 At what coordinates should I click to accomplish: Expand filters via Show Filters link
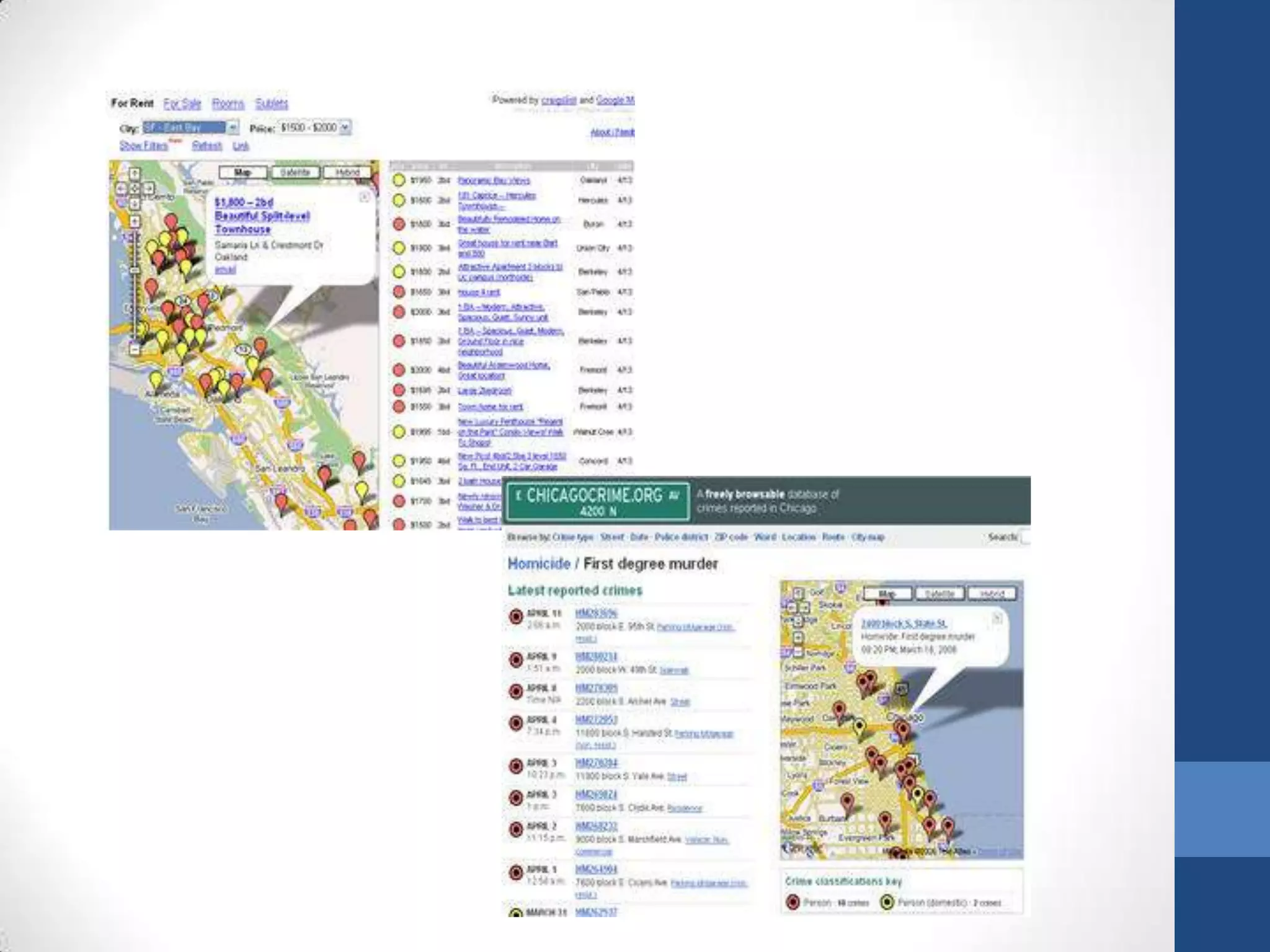point(144,146)
